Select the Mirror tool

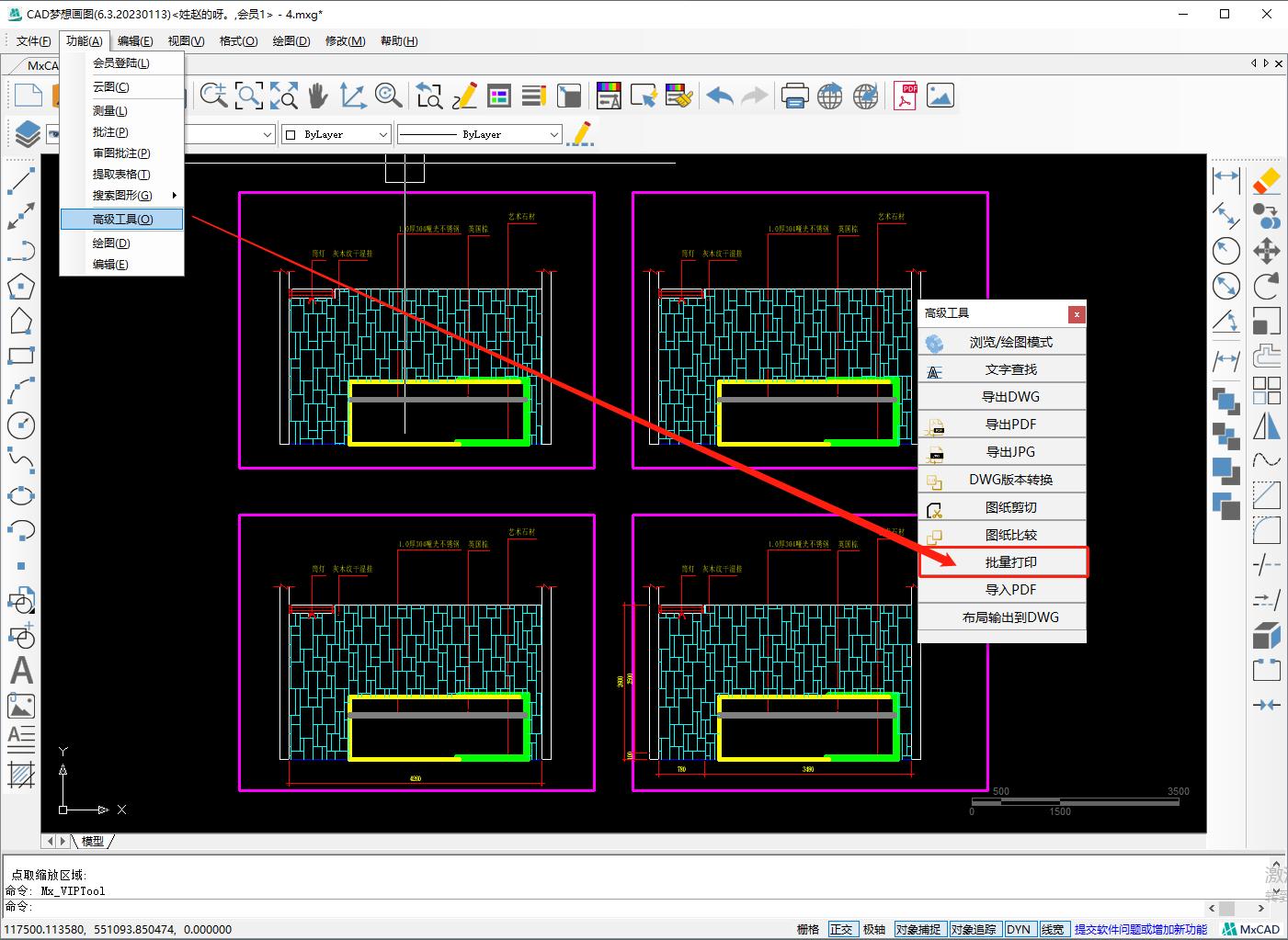coord(1266,425)
